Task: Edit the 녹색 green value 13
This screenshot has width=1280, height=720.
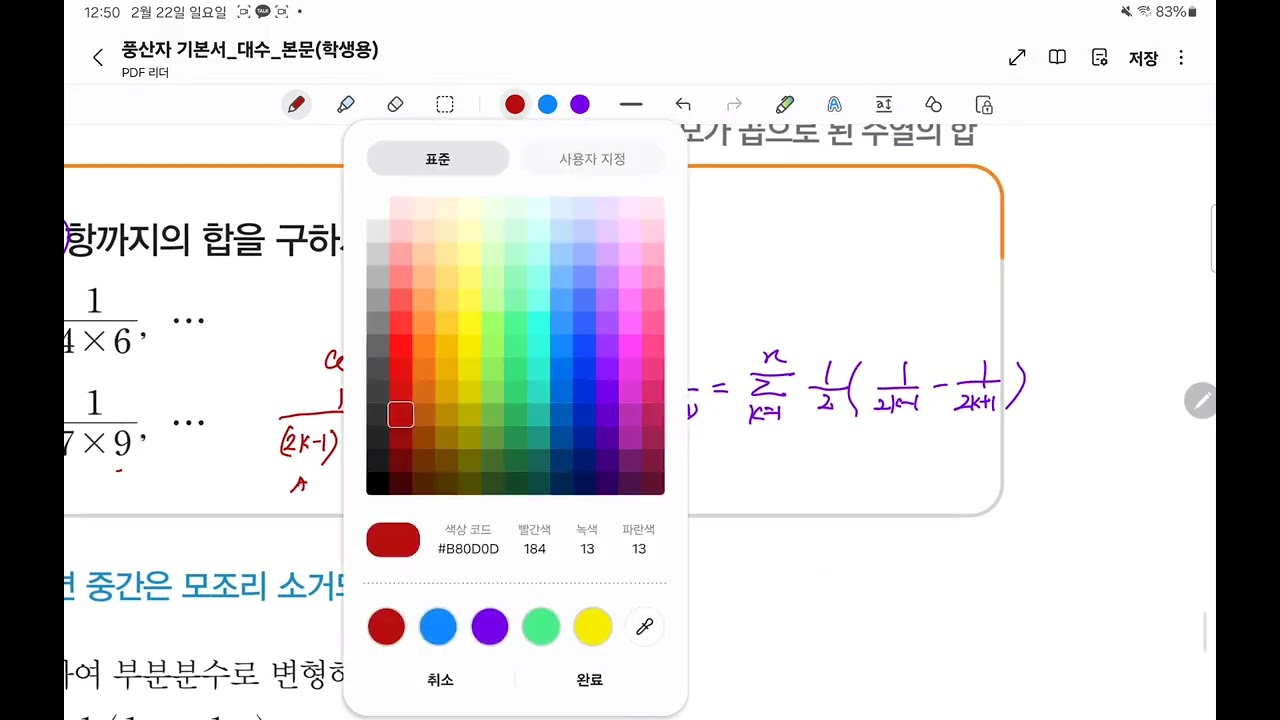Action: tap(587, 549)
